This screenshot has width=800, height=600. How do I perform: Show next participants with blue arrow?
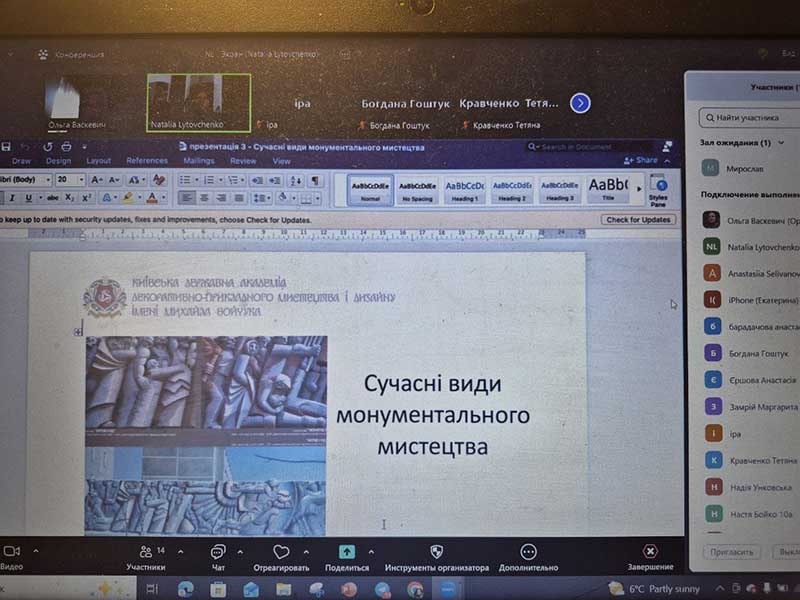pos(579,103)
